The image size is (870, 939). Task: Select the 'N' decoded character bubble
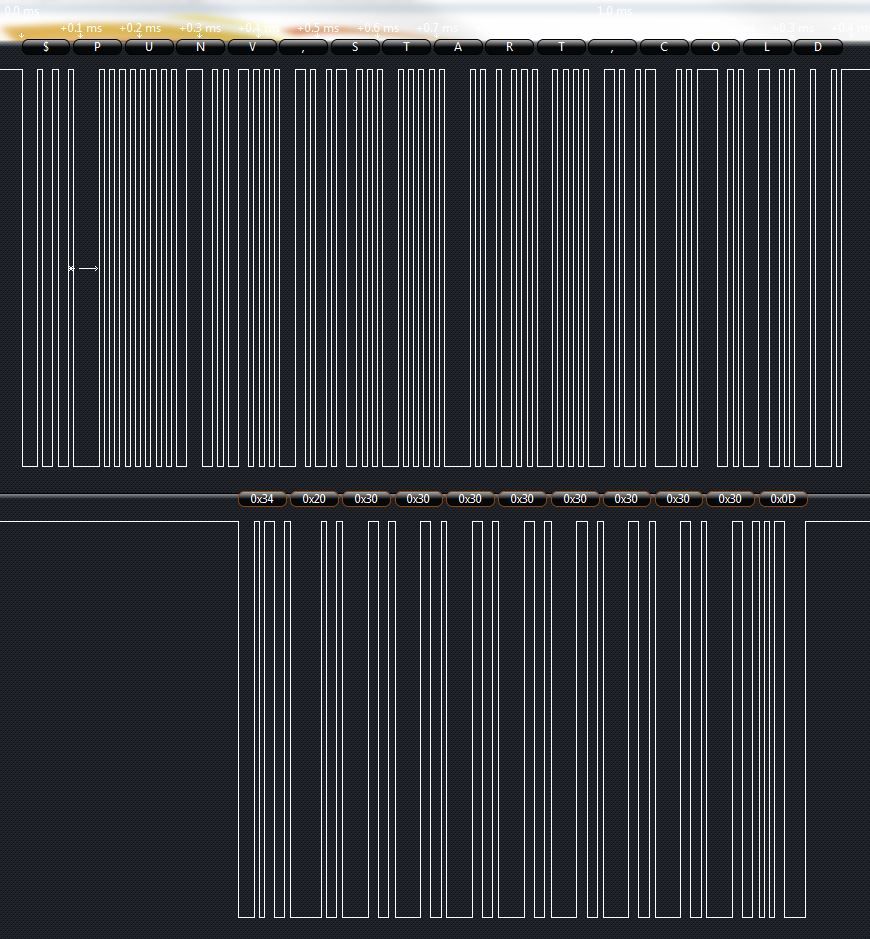[201, 47]
